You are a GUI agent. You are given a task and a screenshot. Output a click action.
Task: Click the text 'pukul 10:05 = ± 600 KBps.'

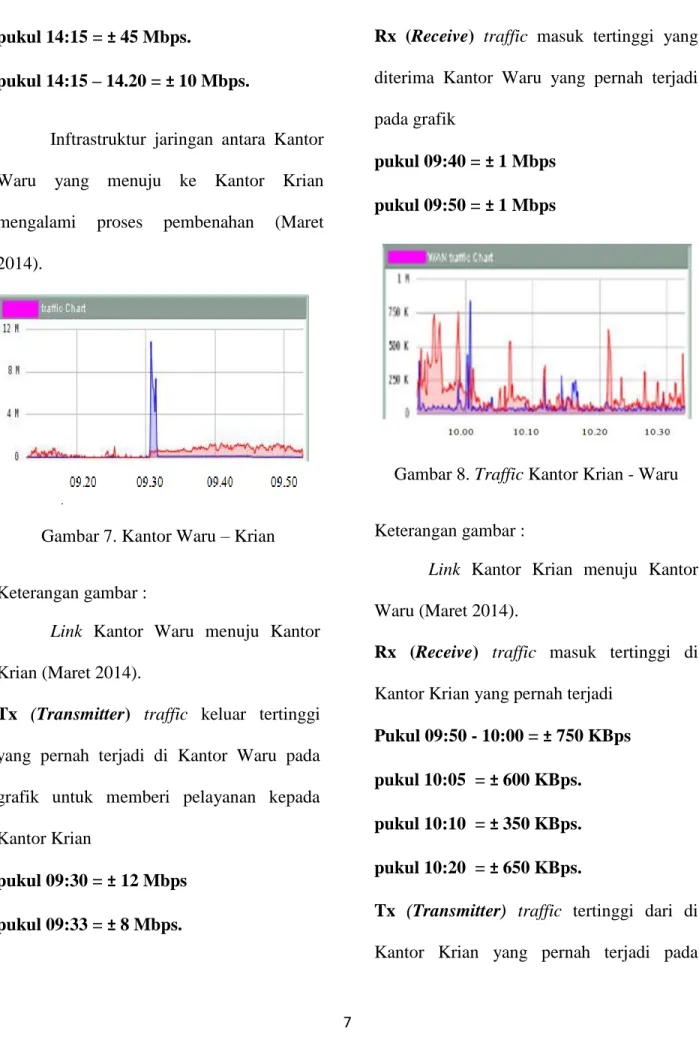tap(478, 780)
